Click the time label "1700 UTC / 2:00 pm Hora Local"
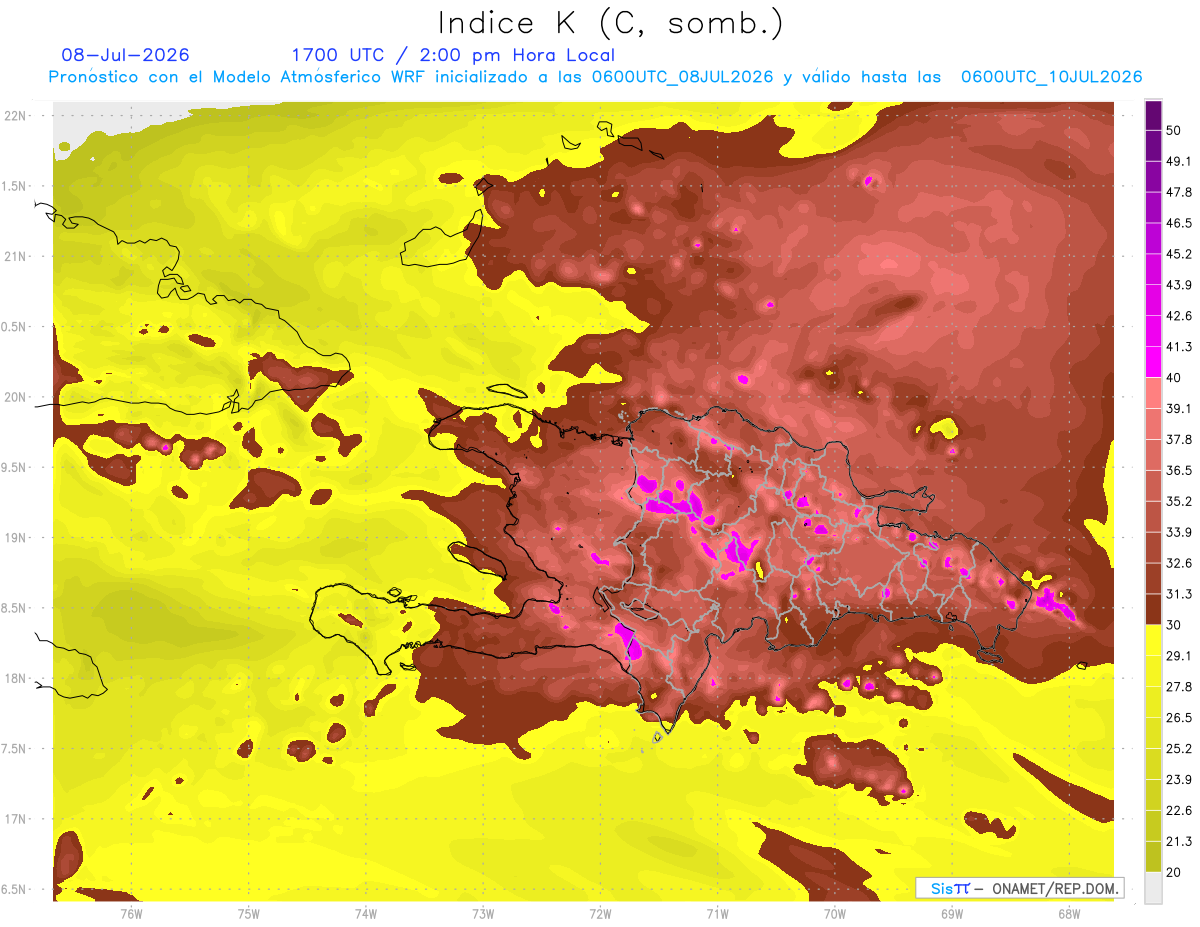Viewport: 1200px width, 927px height. (x=453, y=55)
